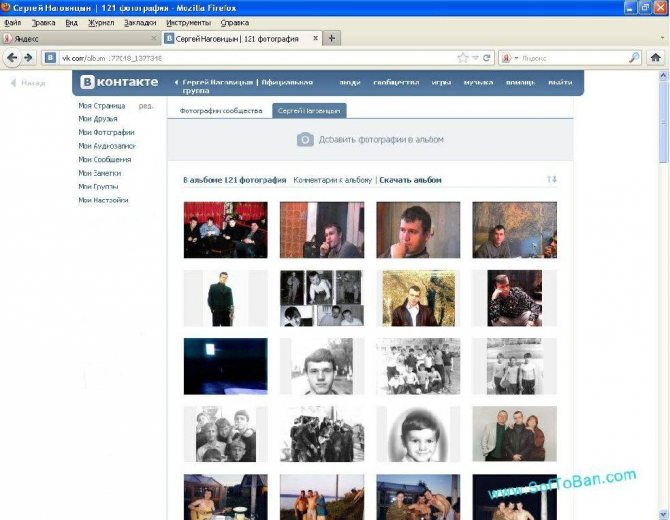Viewport: 670px width, 520px height.
Task: Open Мои Настройки in the sidebar
Action: tap(103, 200)
